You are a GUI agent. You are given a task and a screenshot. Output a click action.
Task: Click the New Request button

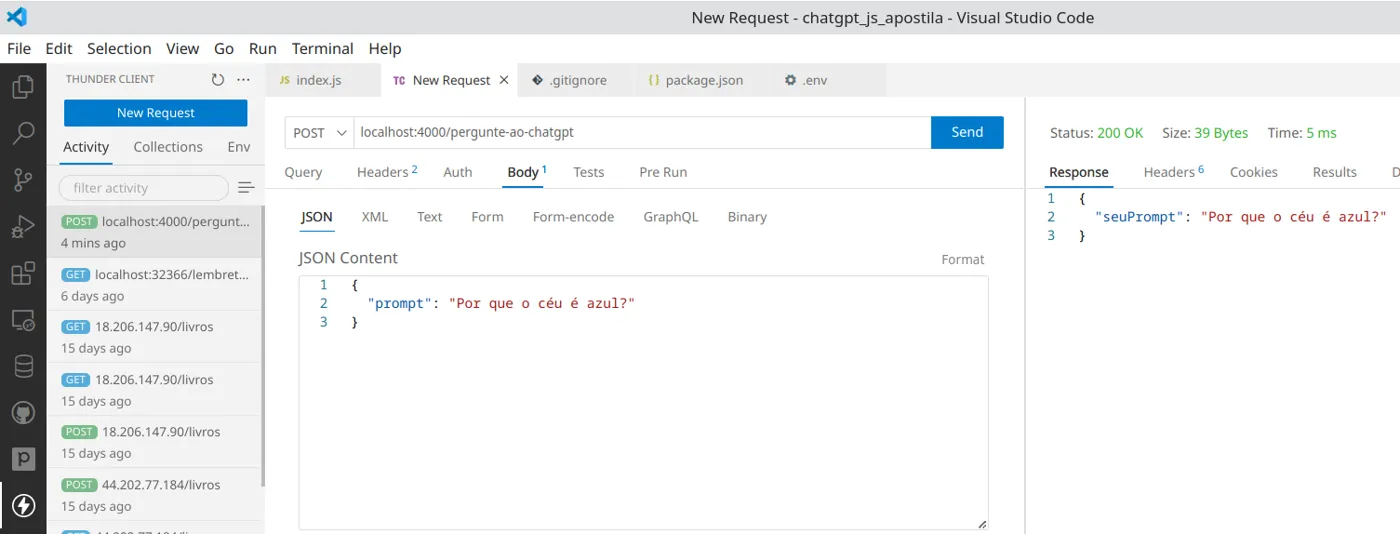pyautogui.click(x=156, y=113)
